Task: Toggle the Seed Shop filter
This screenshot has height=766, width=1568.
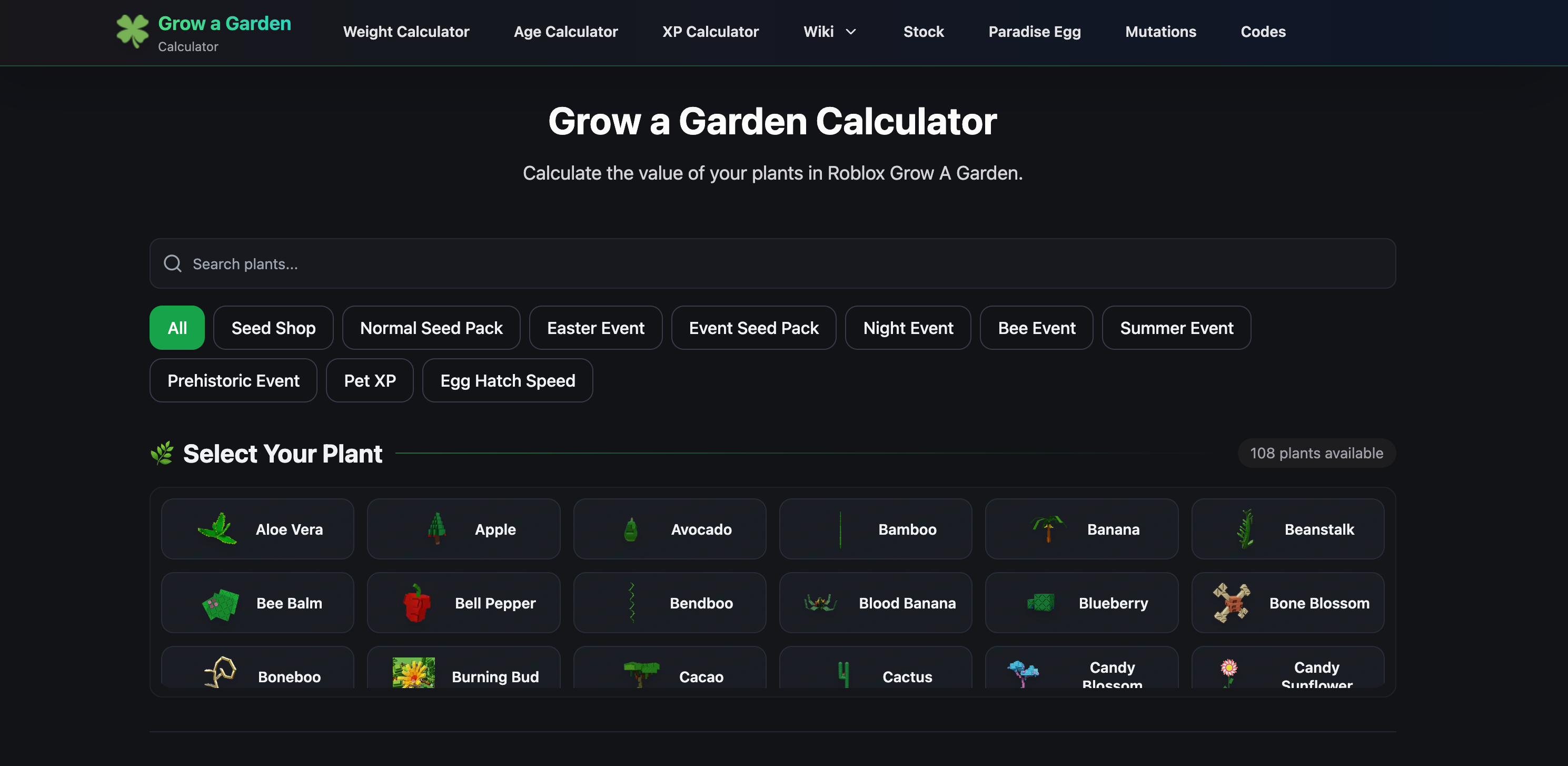Action: point(273,328)
